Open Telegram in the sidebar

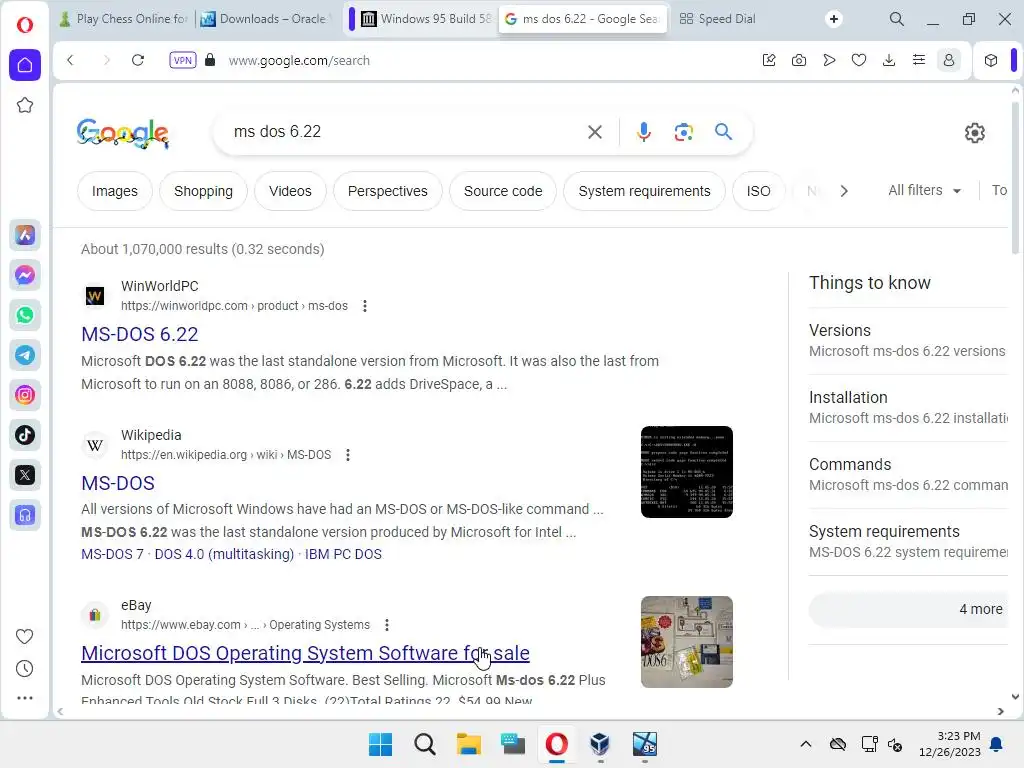pyautogui.click(x=25, y=355)
